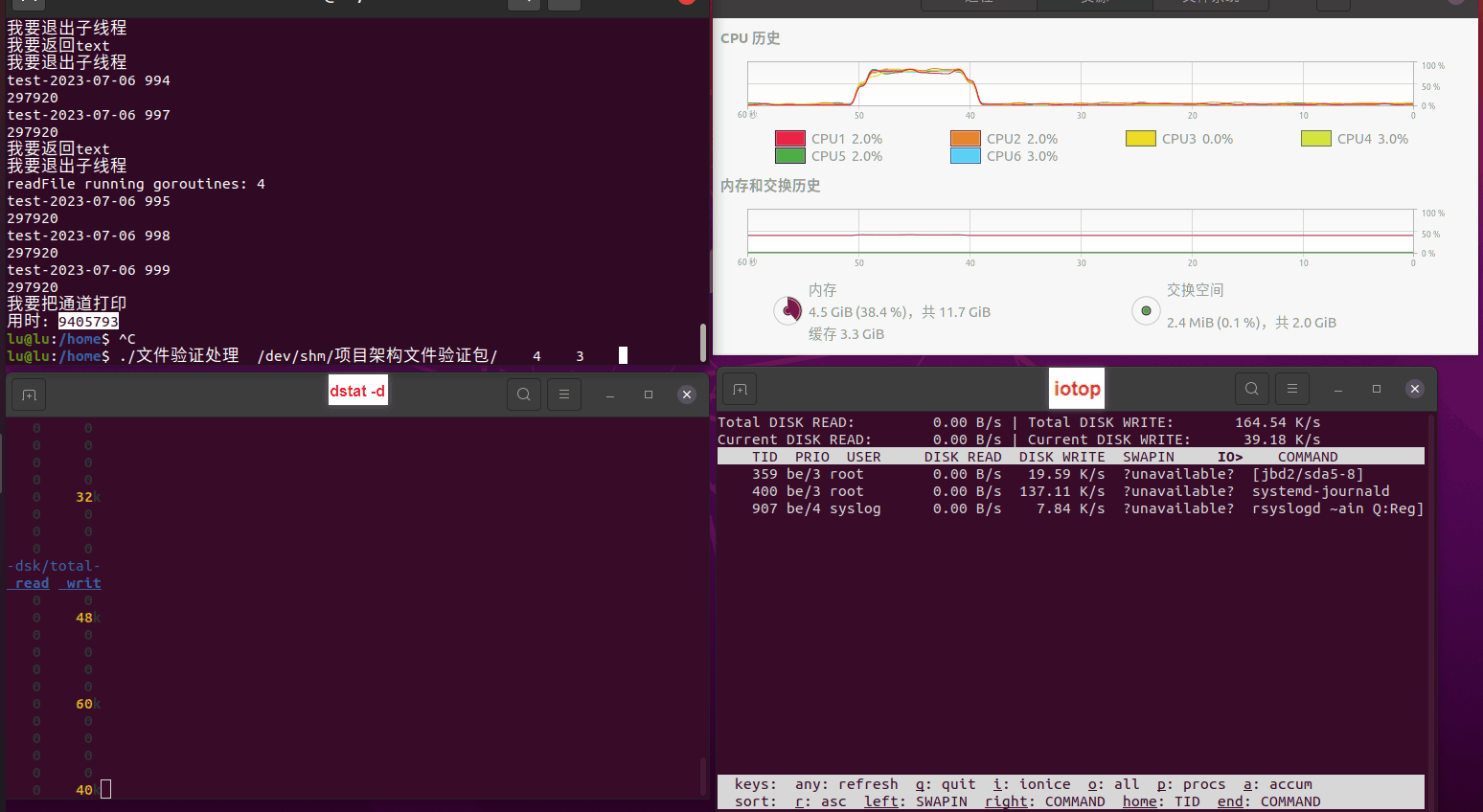1483x812 pixels.
Task: Open the hamburger menu in the dstat terminal
Action: pyautogui.click(x=564, y=395)
